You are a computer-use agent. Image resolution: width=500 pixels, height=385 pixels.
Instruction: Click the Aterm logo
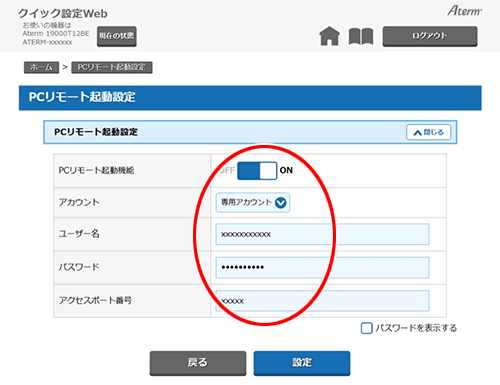tap(464, 11)
